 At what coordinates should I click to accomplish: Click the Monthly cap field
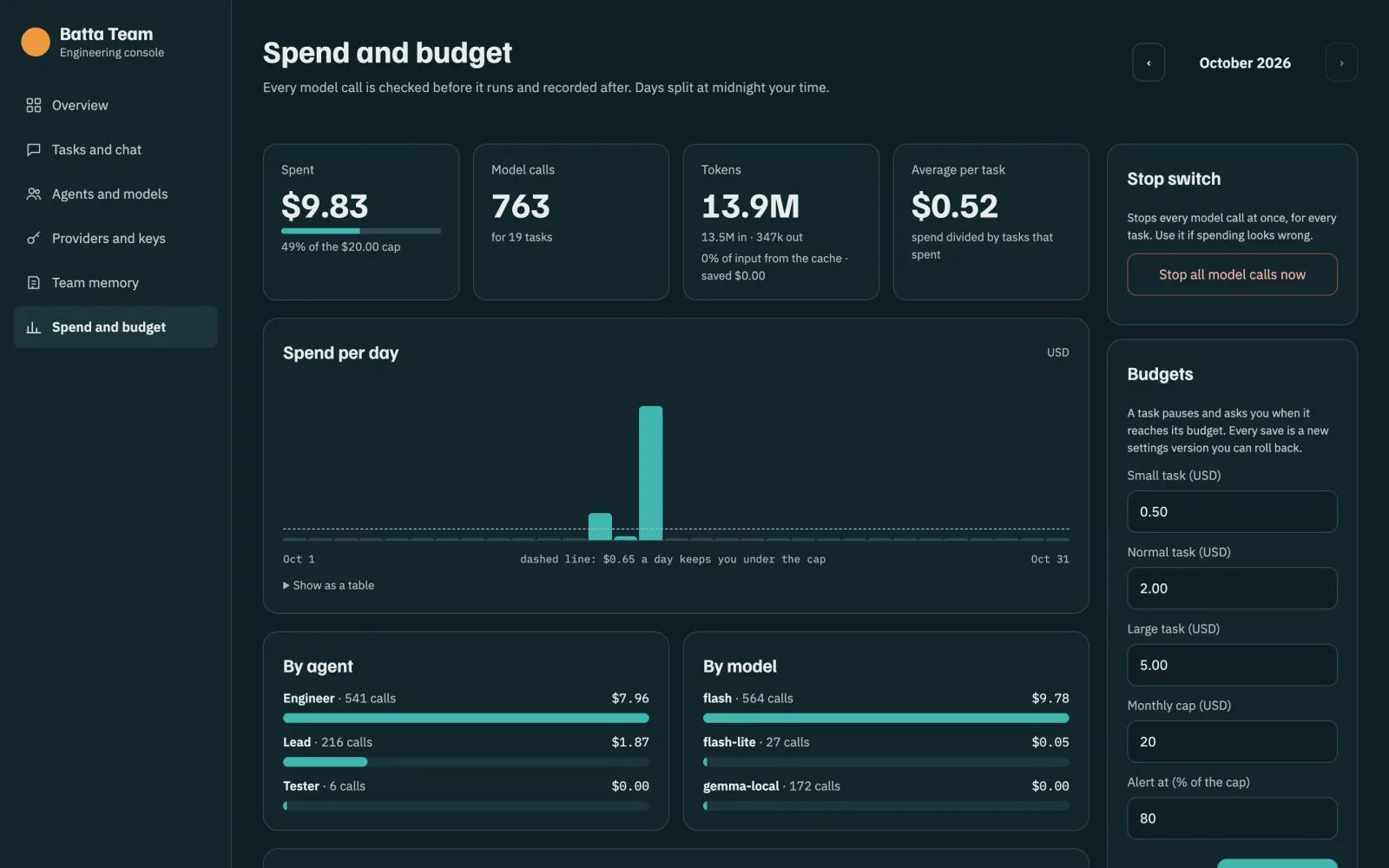tap(1232, 741)
